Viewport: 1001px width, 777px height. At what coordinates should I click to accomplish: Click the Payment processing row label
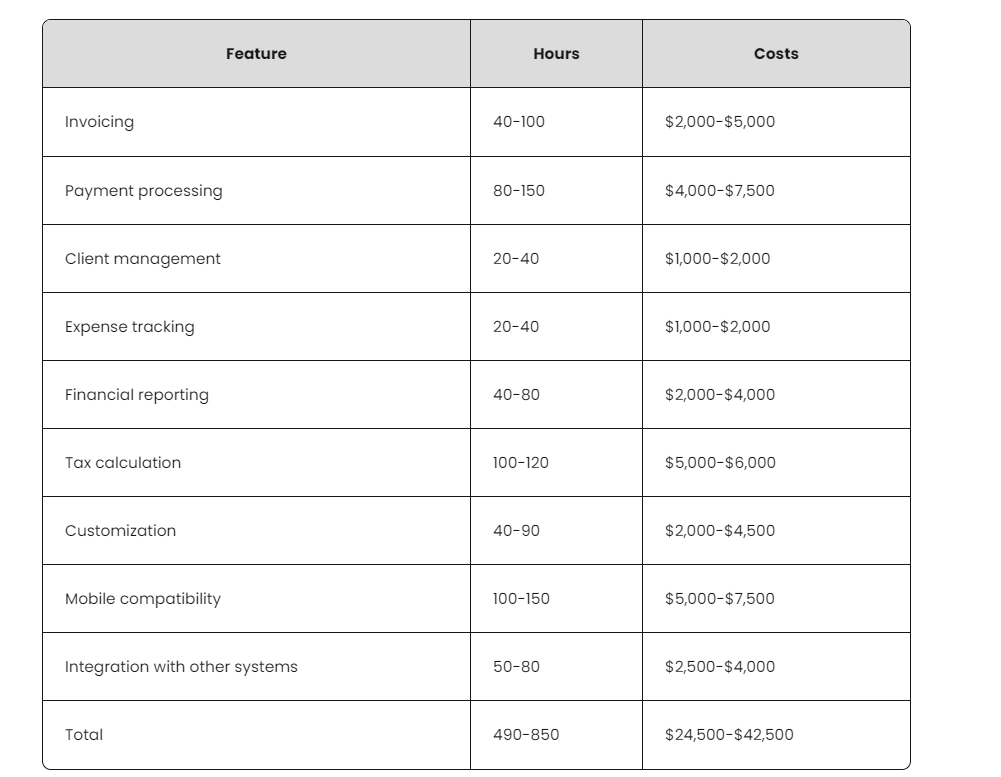point(143,190)
